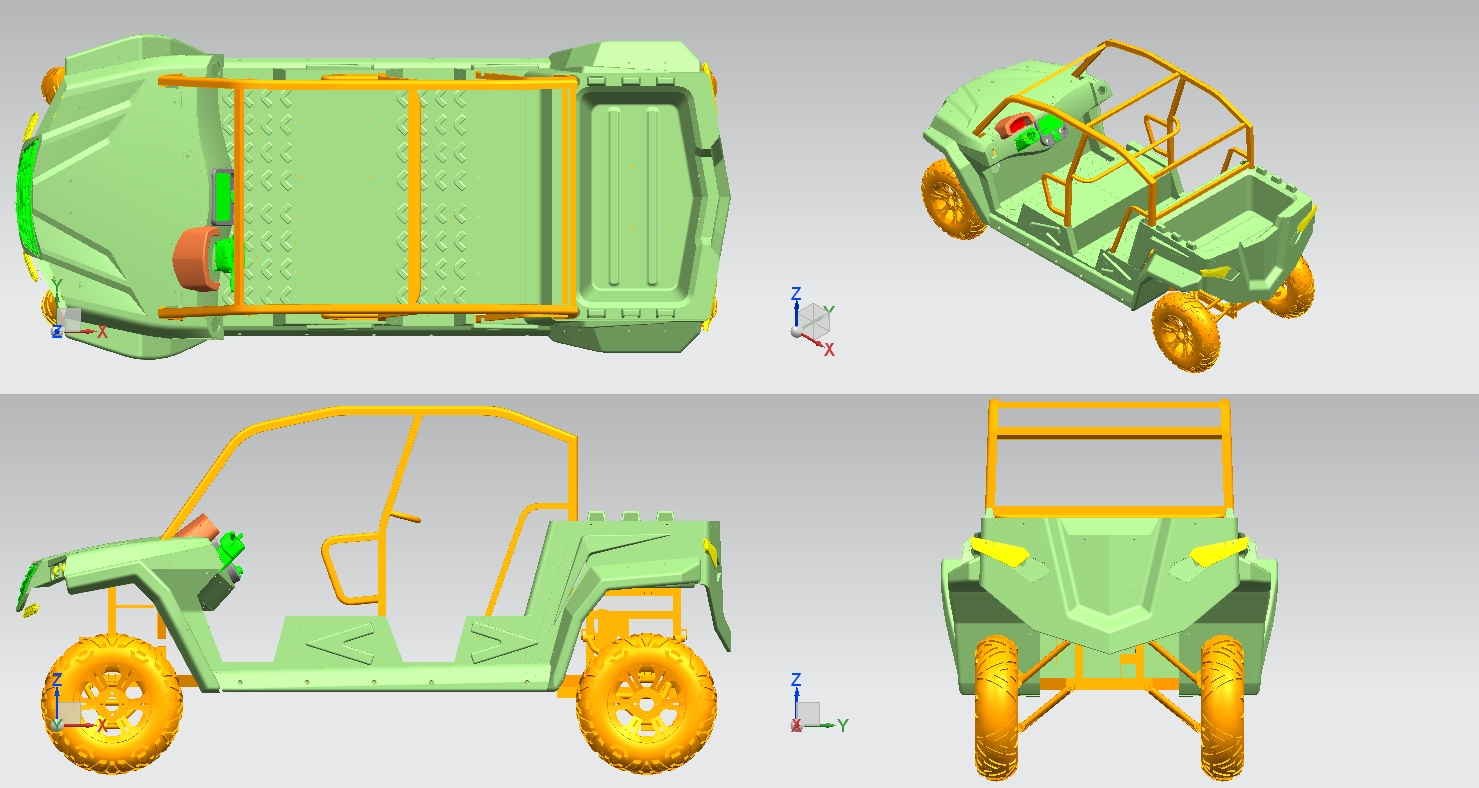
Task: Select the front left wheel in the isometric view
Action: pos(952,199)
